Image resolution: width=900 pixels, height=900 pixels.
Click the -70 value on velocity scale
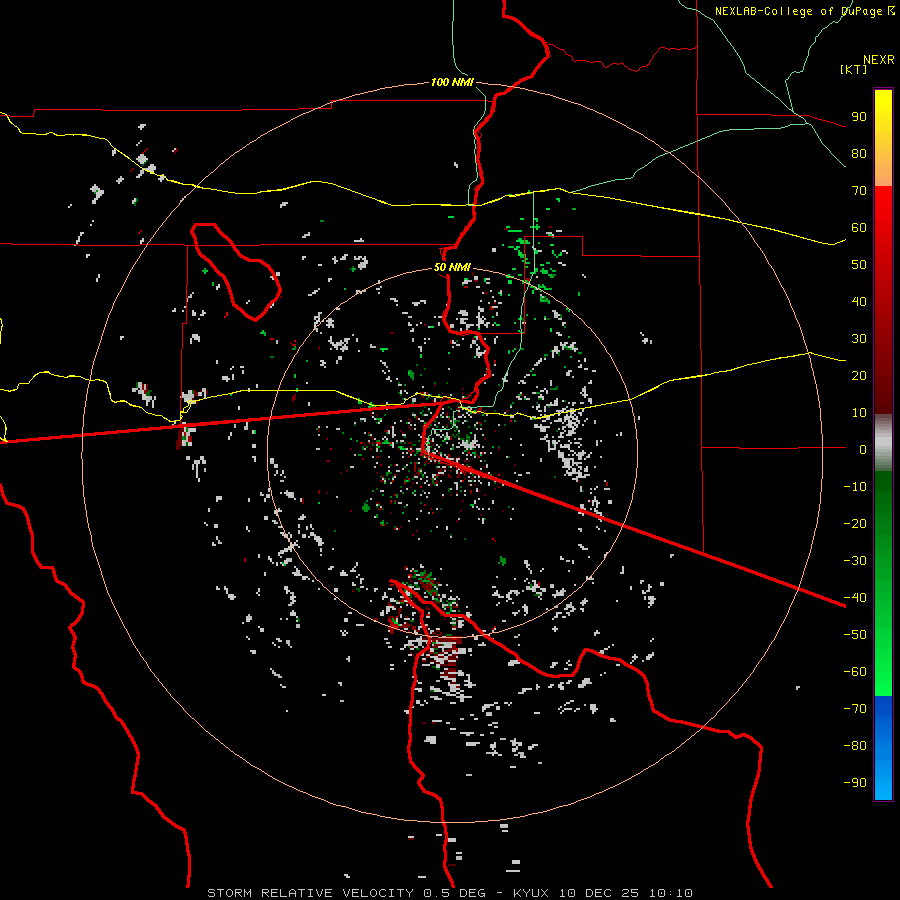pyautogui.click(x=855, y=709)
